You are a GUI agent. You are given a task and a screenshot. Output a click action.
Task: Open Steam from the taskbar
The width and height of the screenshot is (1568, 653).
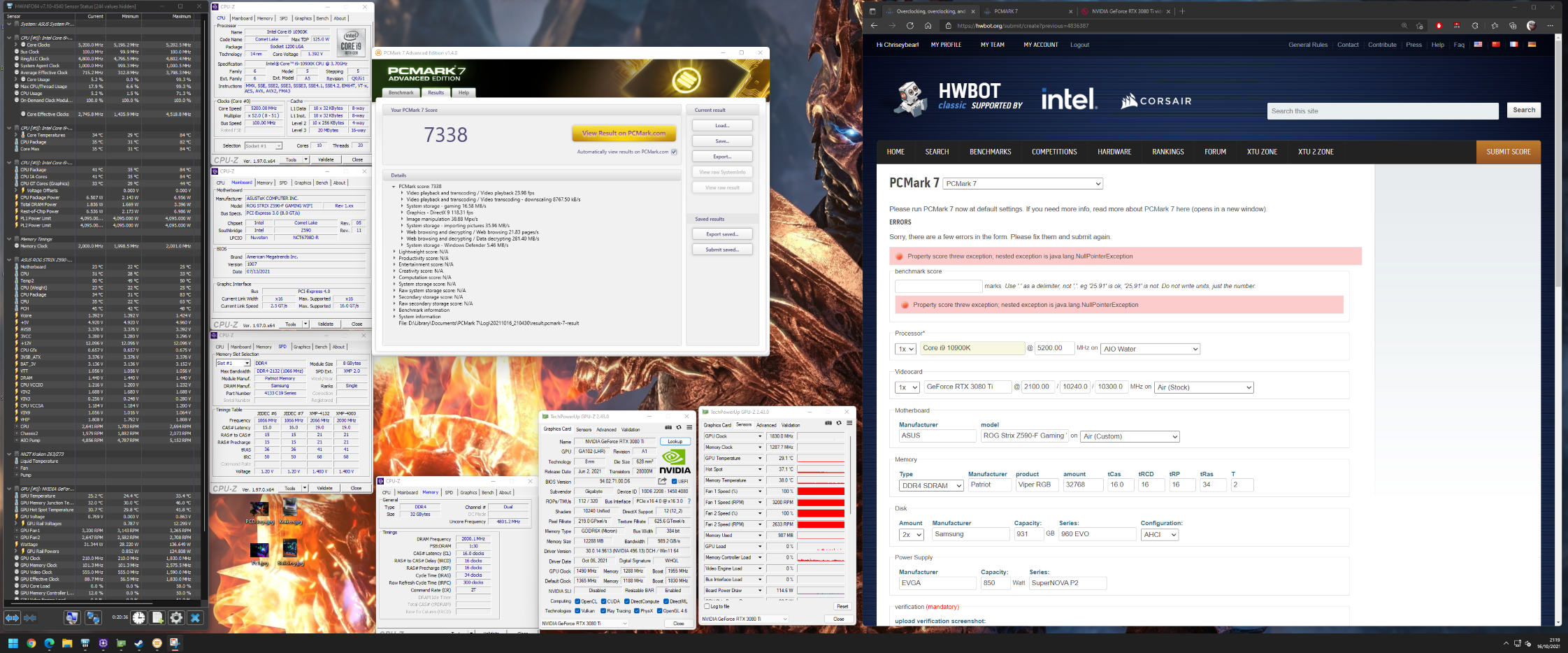(139, 643)
